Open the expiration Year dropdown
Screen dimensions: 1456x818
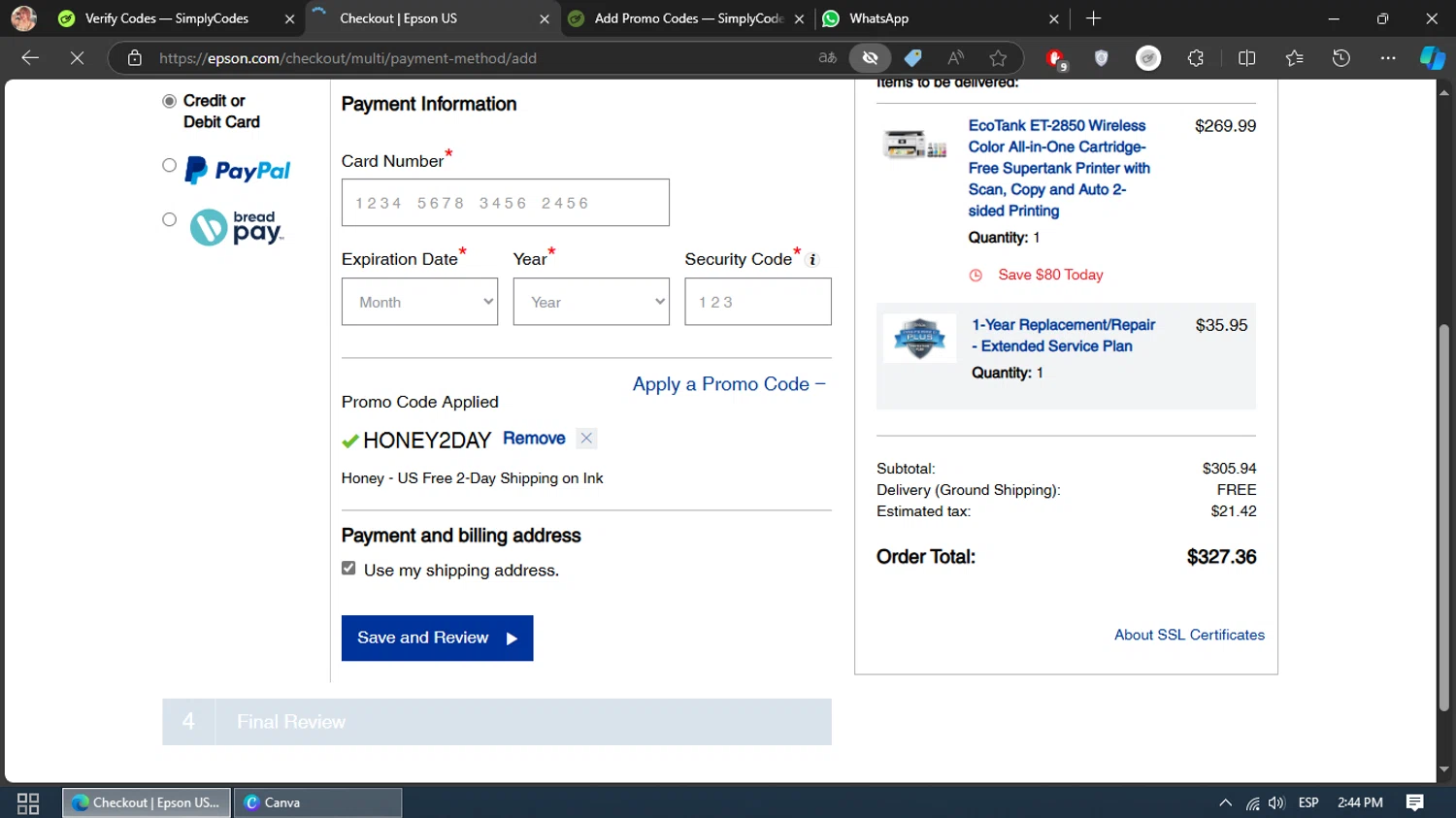click(x=591, y=302)
